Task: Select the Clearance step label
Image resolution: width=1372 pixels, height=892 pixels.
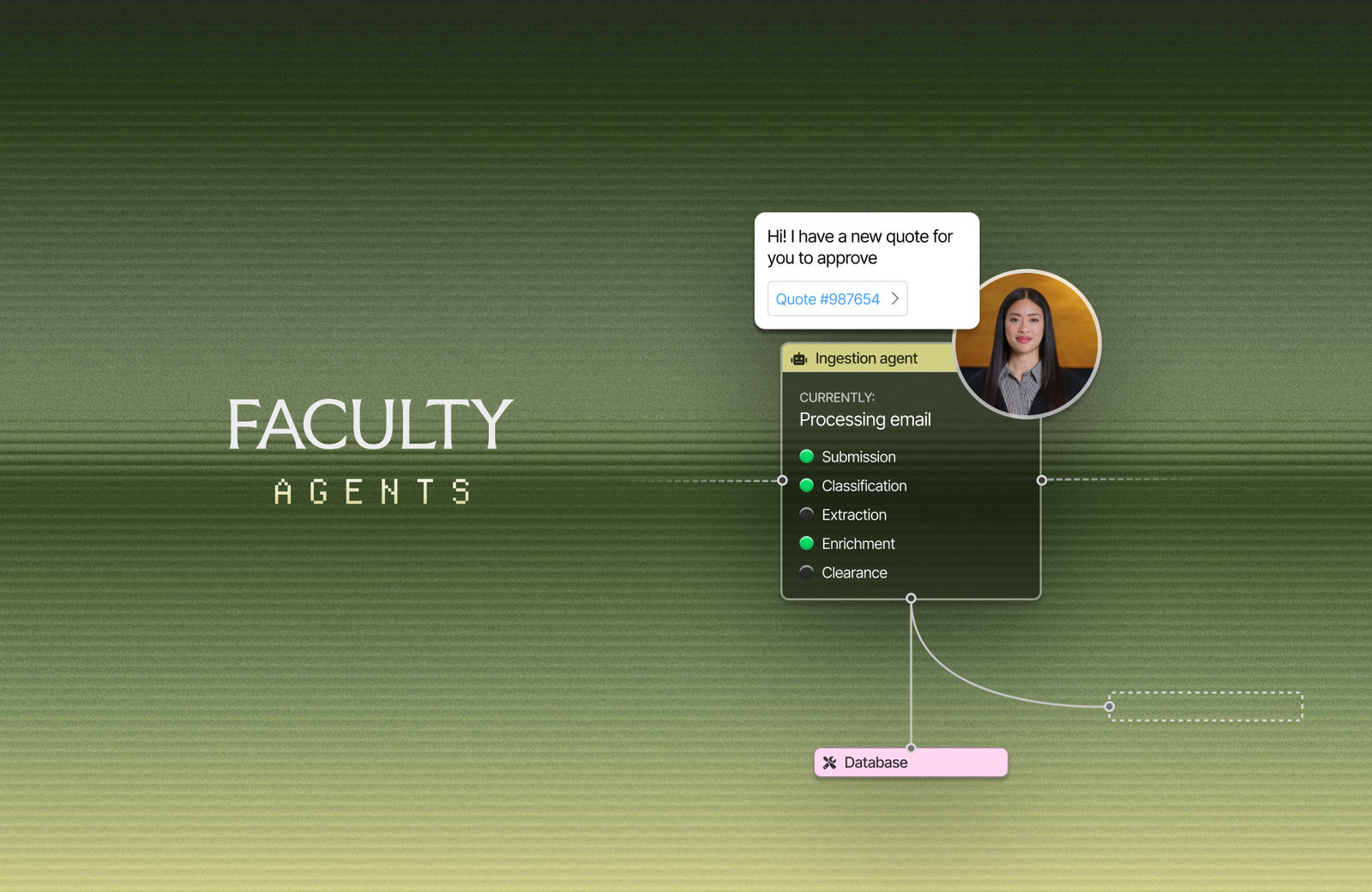Action: tap(854, 573)
